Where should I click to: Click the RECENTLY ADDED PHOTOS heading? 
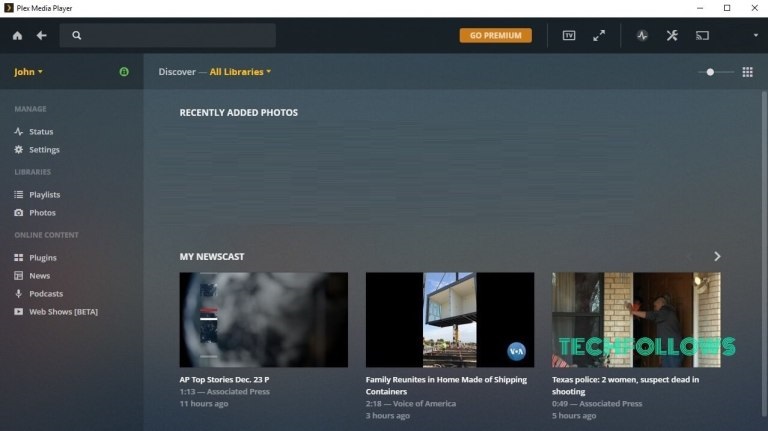[239, 113]
